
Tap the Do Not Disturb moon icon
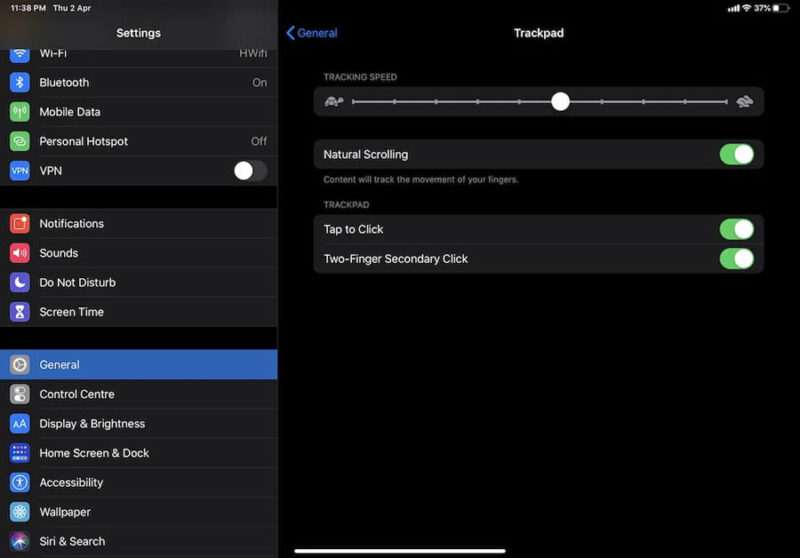coord(20,283)
